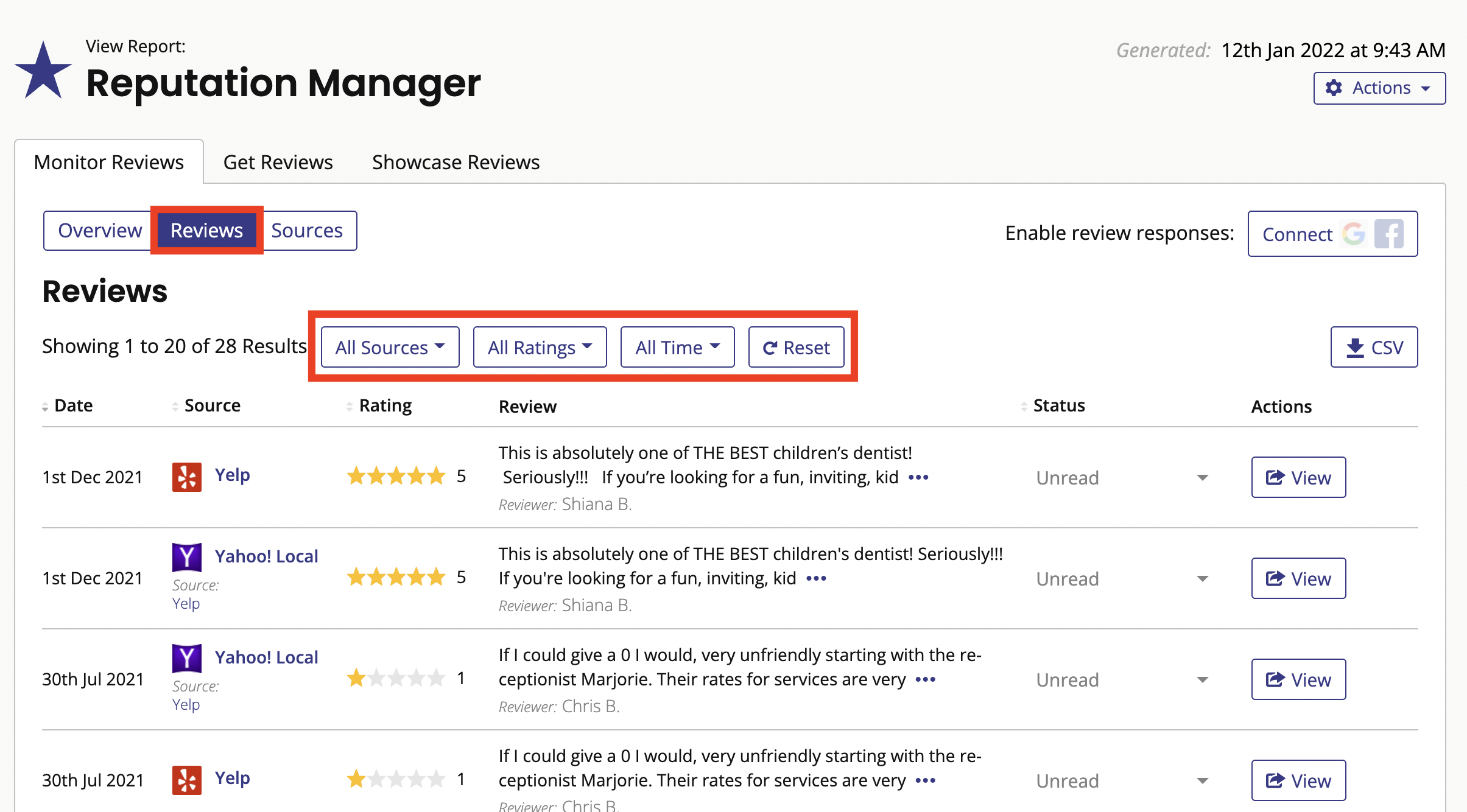This screenshot has height=812, width=1467.
Task: Switch to the Sources sub-tab
Action: click(307, 231)
